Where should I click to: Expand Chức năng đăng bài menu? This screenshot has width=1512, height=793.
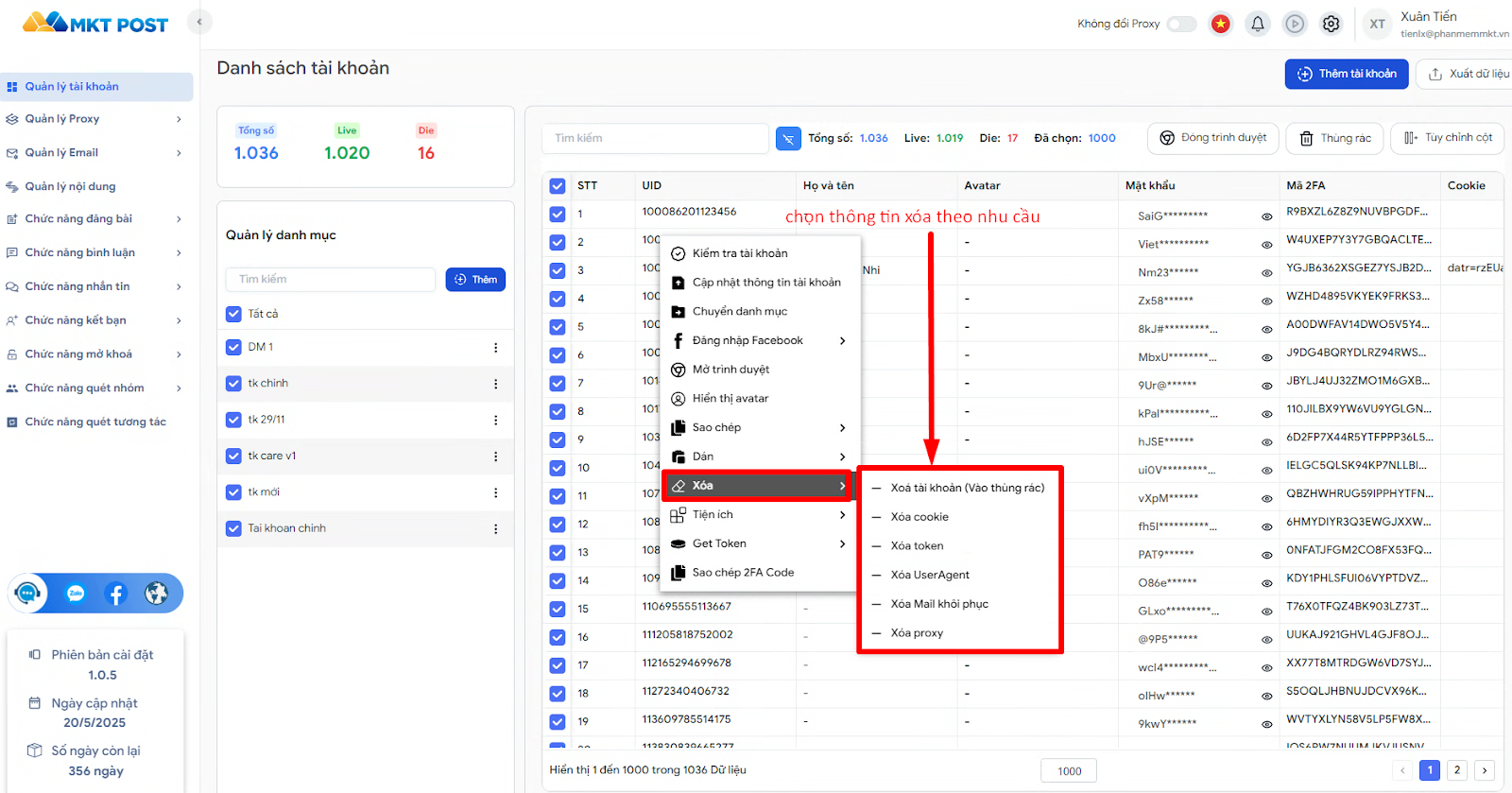[x=94, y=219]
